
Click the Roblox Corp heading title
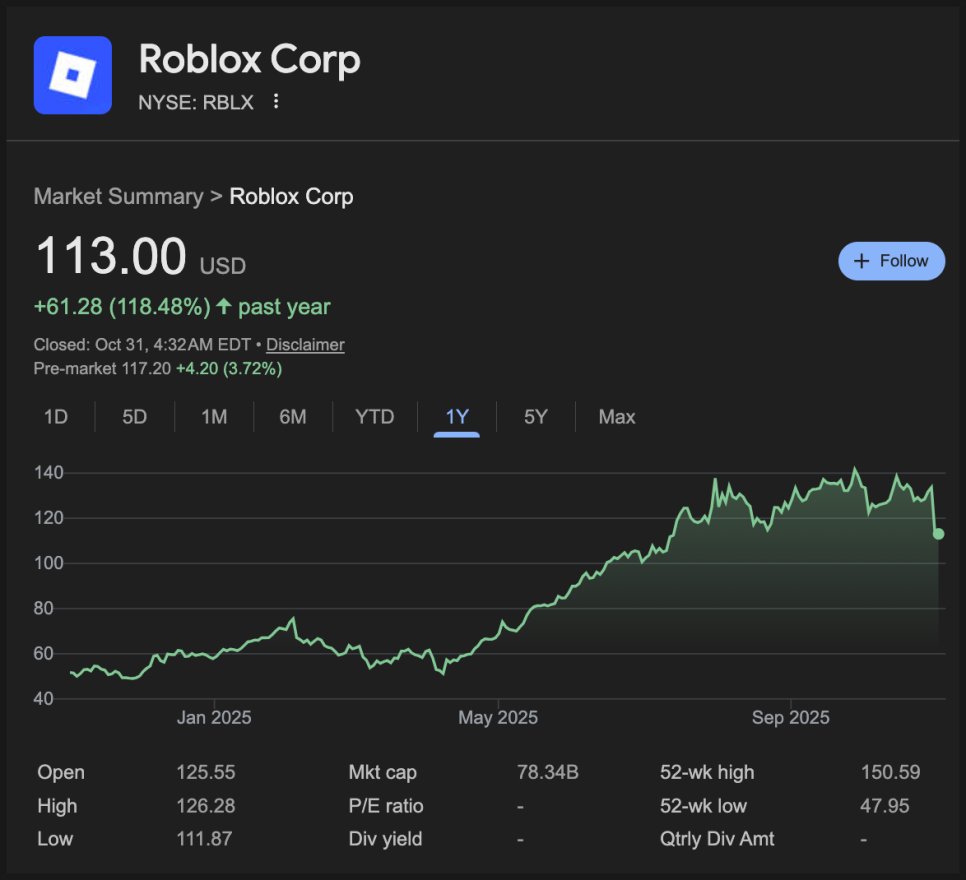[250, 60]
